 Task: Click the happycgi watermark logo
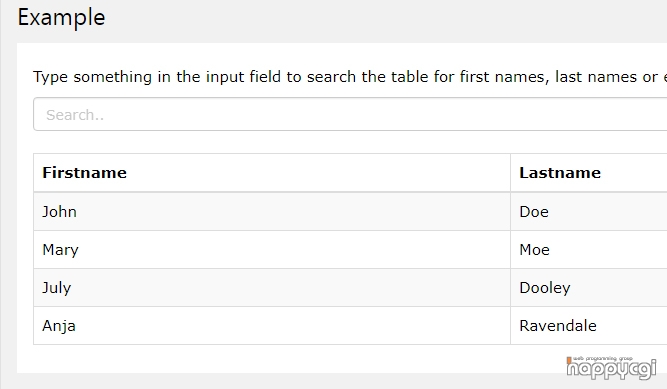(x=612, y=367)
